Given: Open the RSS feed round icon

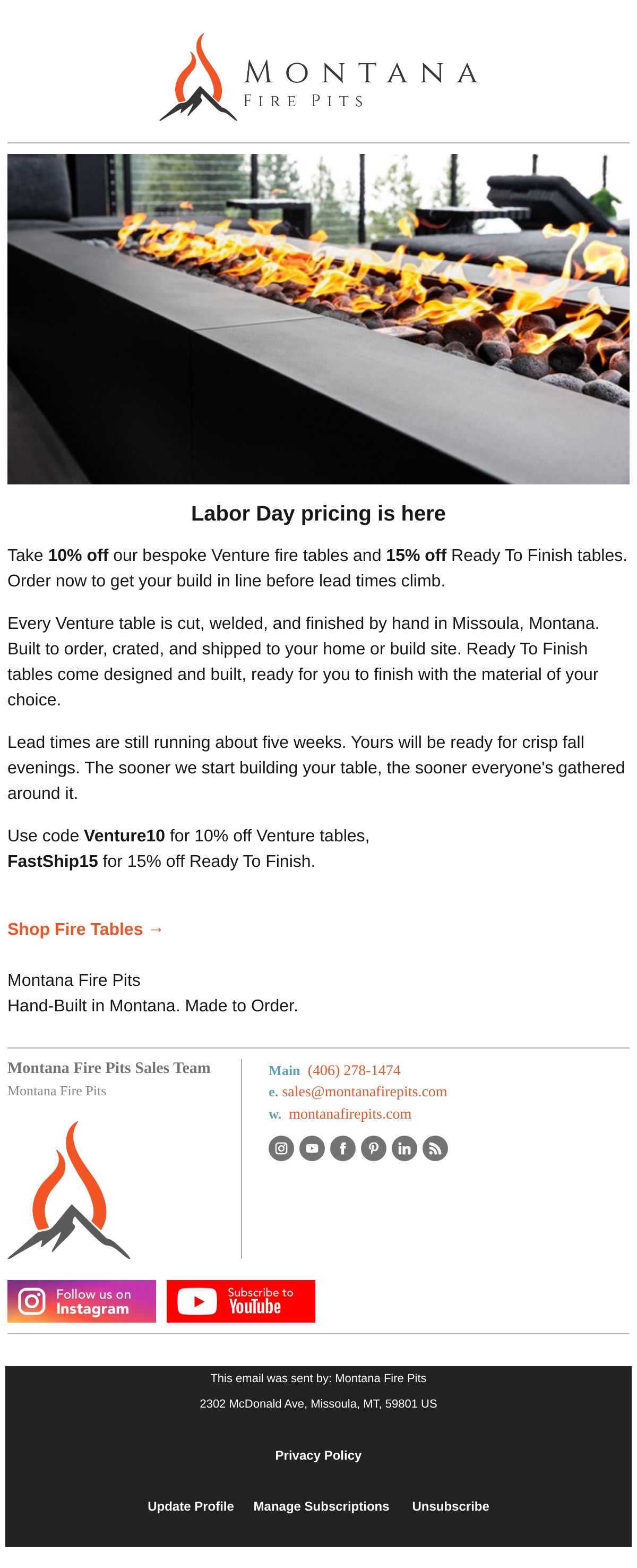Looking at the screenshot, I should (x=435, y=1148).
